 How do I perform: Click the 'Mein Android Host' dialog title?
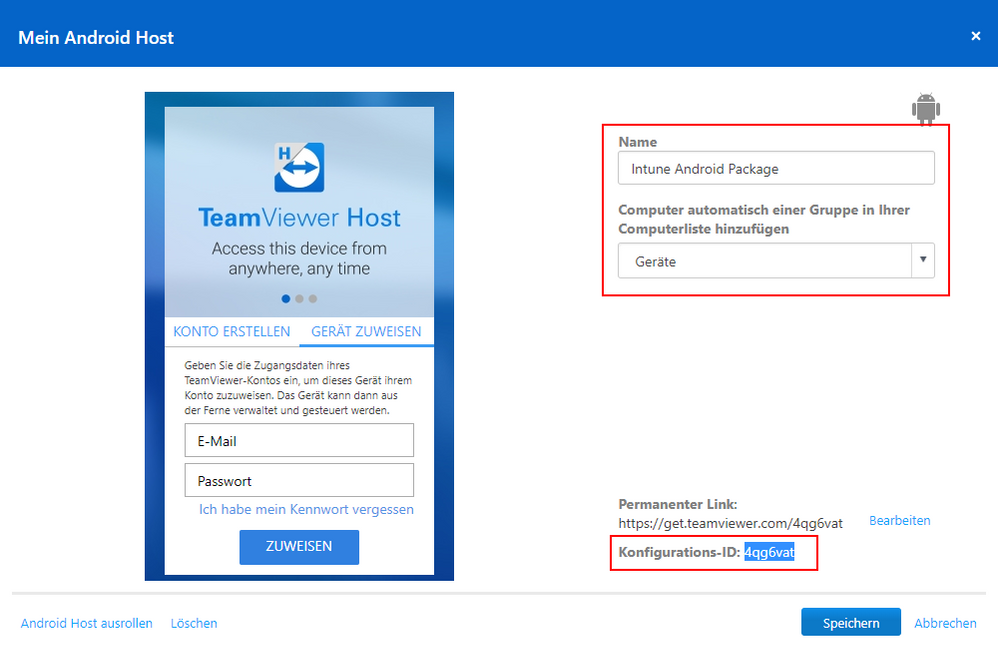pos(96,38)
